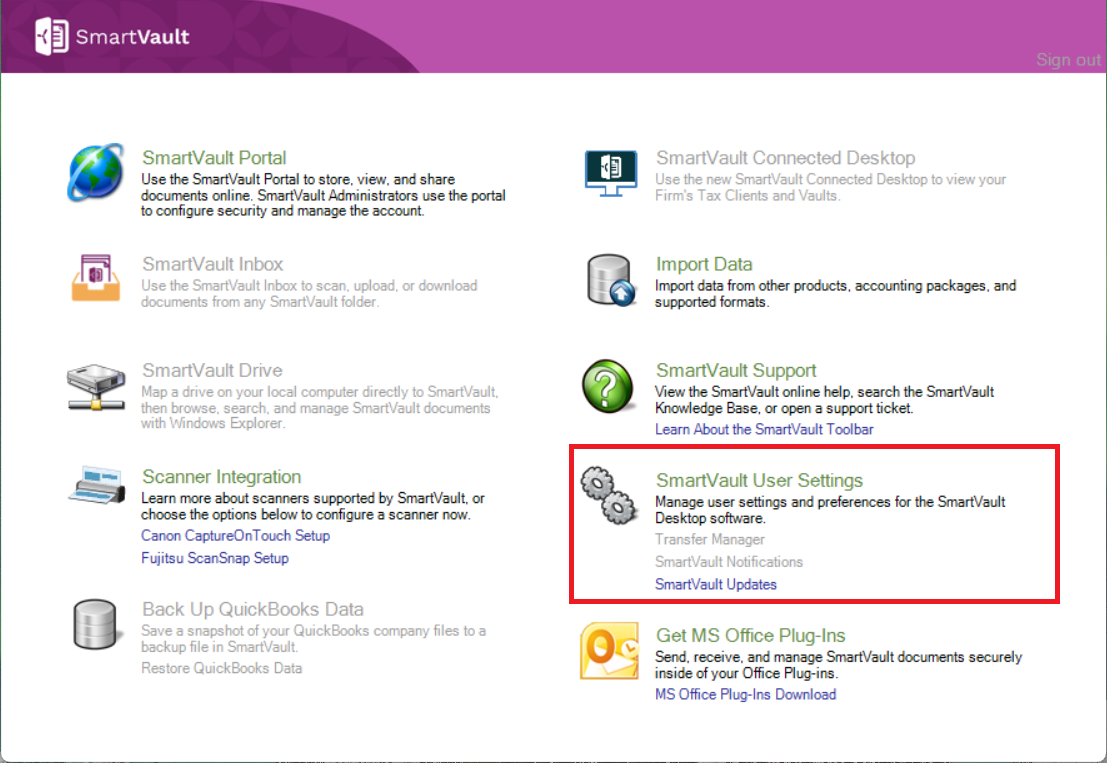
Task: Open Get MS Office Plug-Ins heading
Action: point(750,635)
